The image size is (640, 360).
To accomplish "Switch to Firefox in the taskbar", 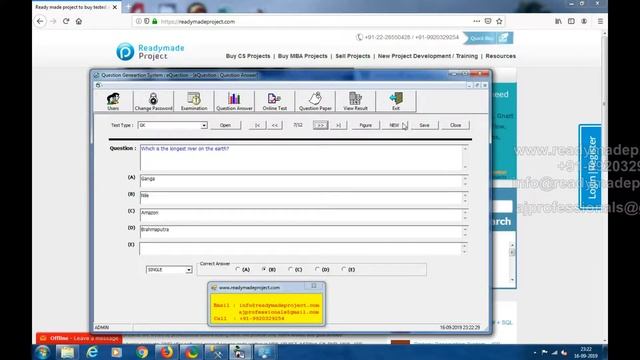I will (167, 352).
